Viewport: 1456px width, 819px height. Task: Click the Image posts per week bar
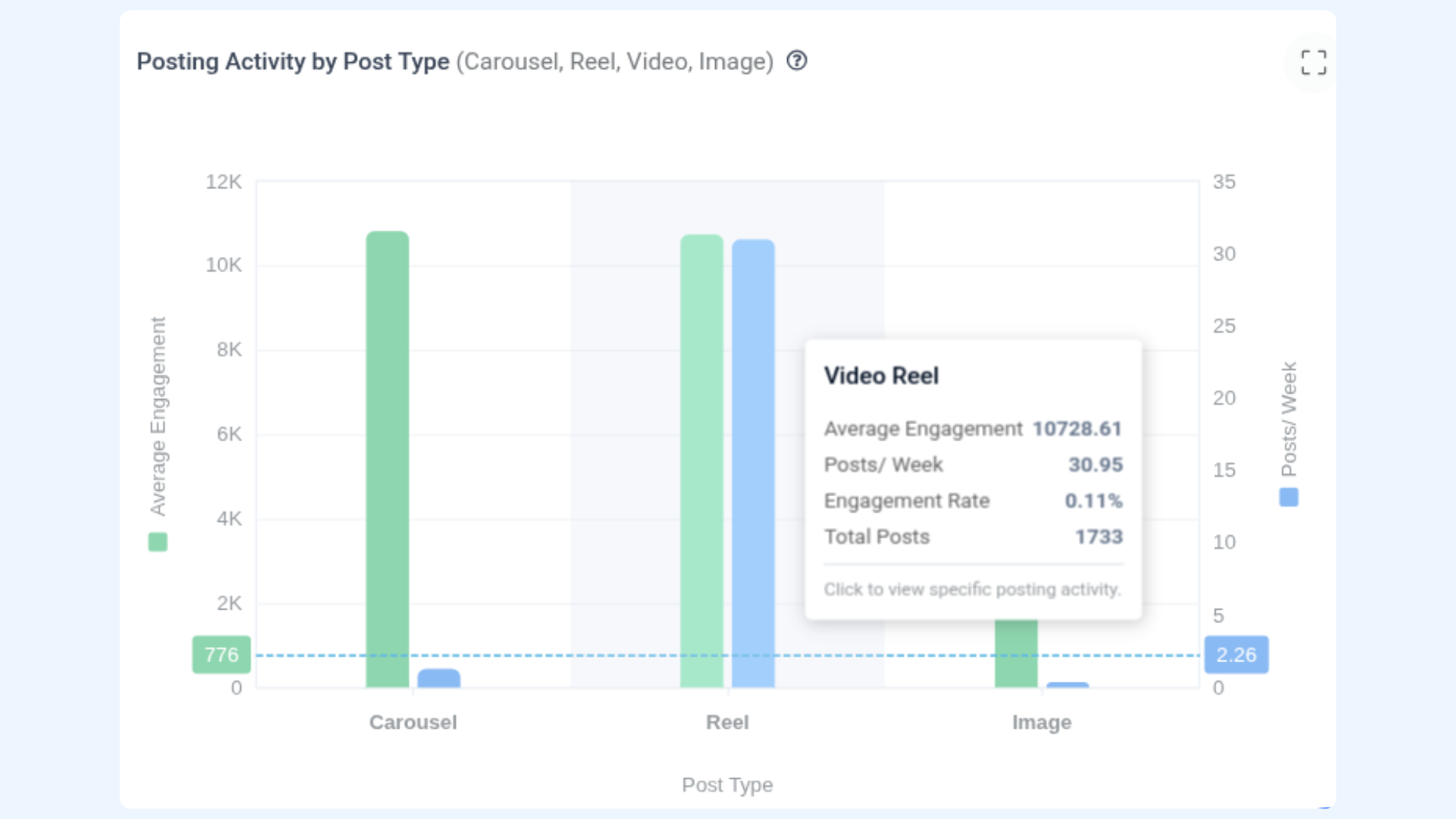tap(1067, 686)
